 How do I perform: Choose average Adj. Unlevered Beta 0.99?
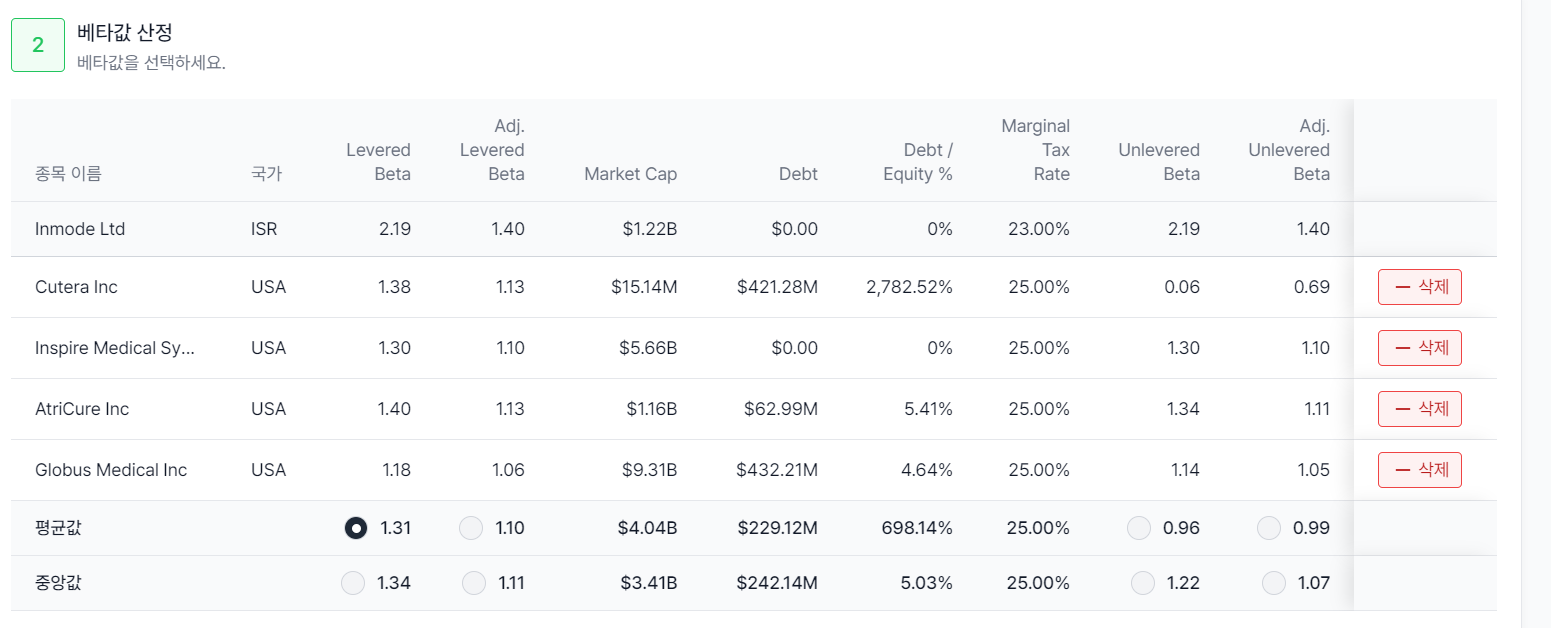[x=1269, y=528]
